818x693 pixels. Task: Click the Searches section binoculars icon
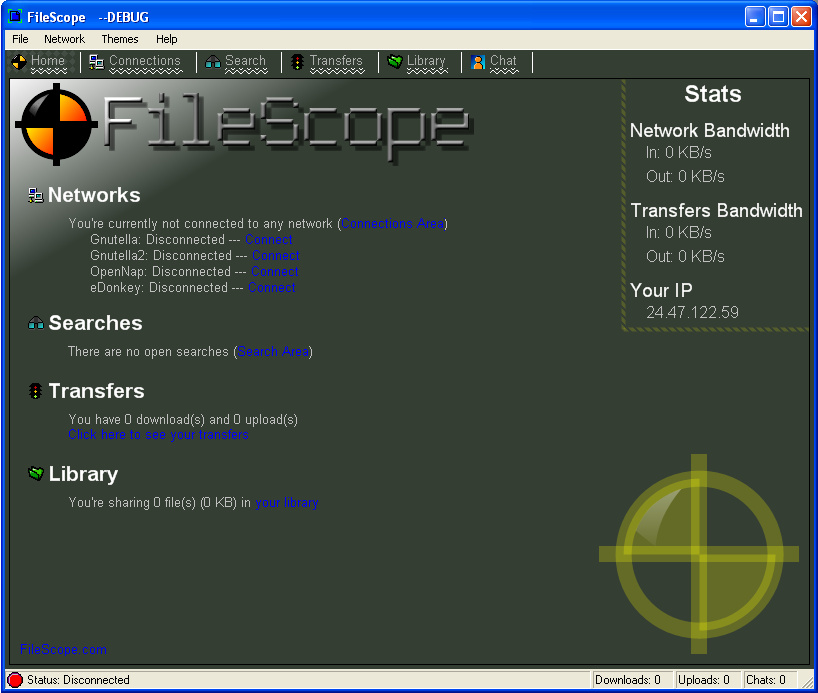35,323
